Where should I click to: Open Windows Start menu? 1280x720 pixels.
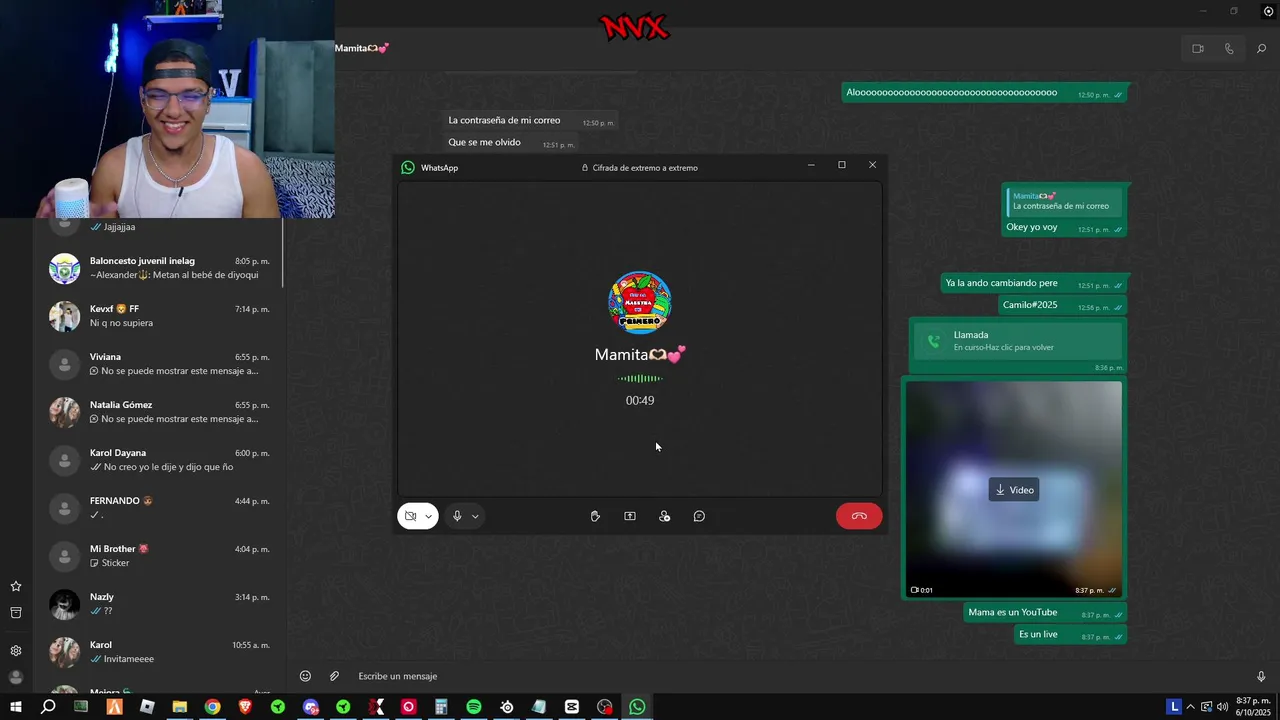15,707
